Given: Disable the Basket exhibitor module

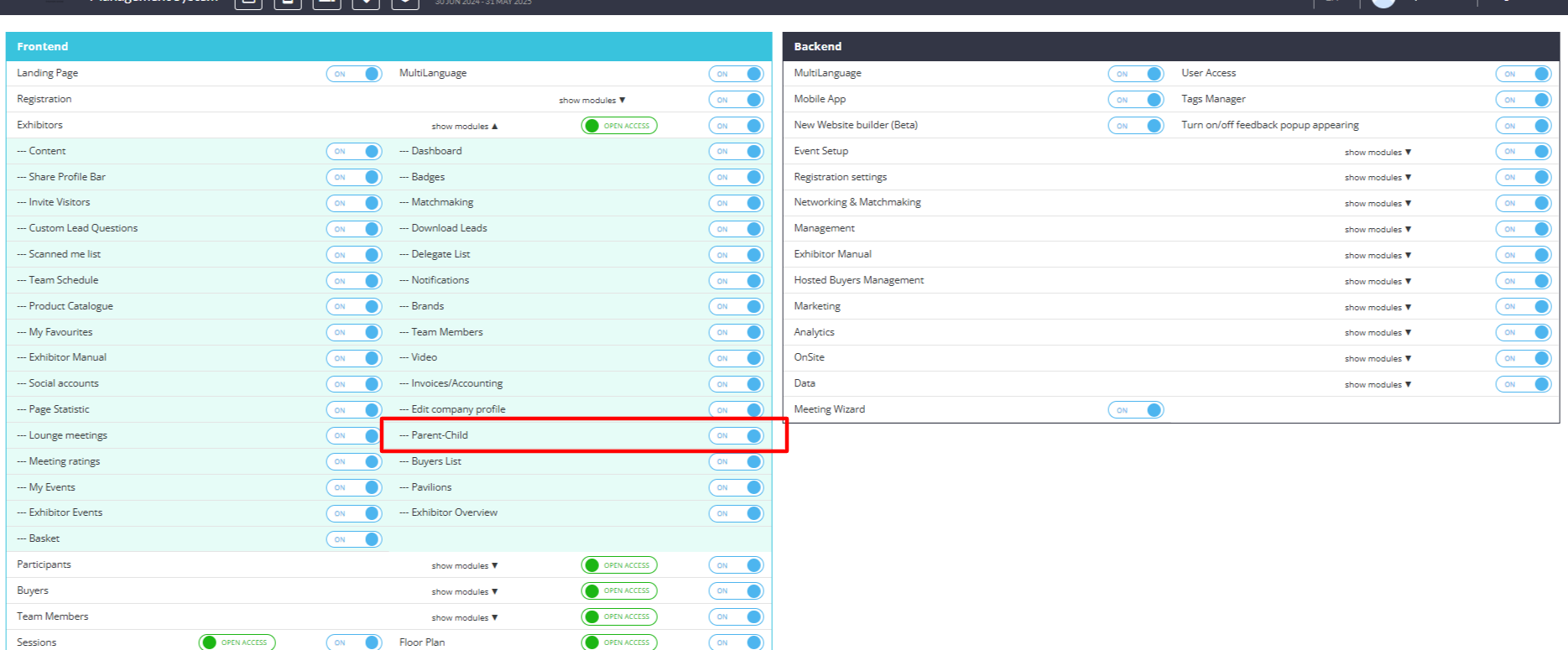Looking at the screenshot, I should pos(354,539).
